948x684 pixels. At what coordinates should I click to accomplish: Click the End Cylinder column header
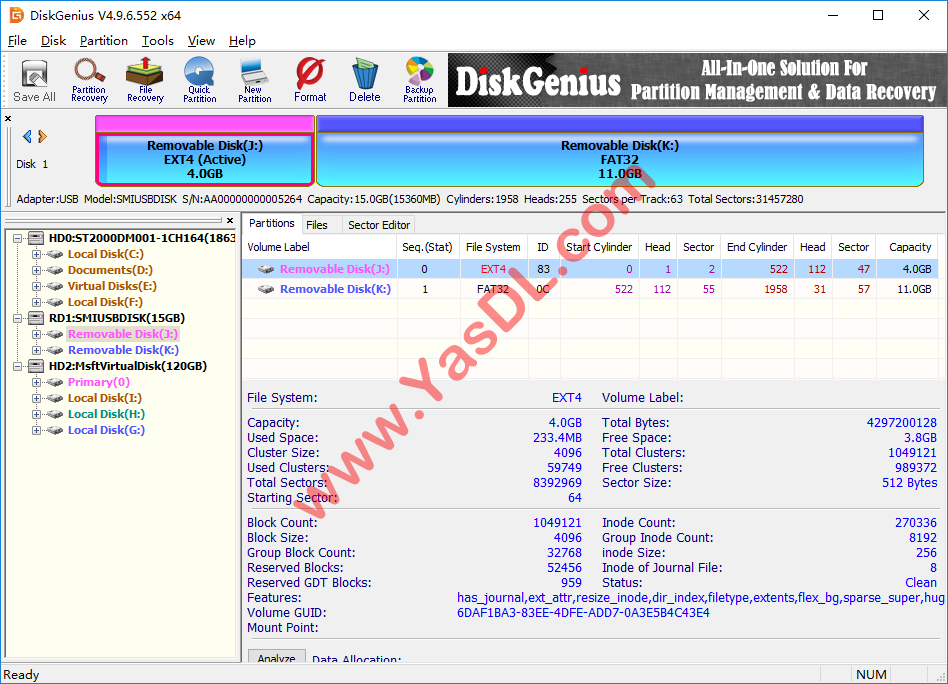point(757,247)
